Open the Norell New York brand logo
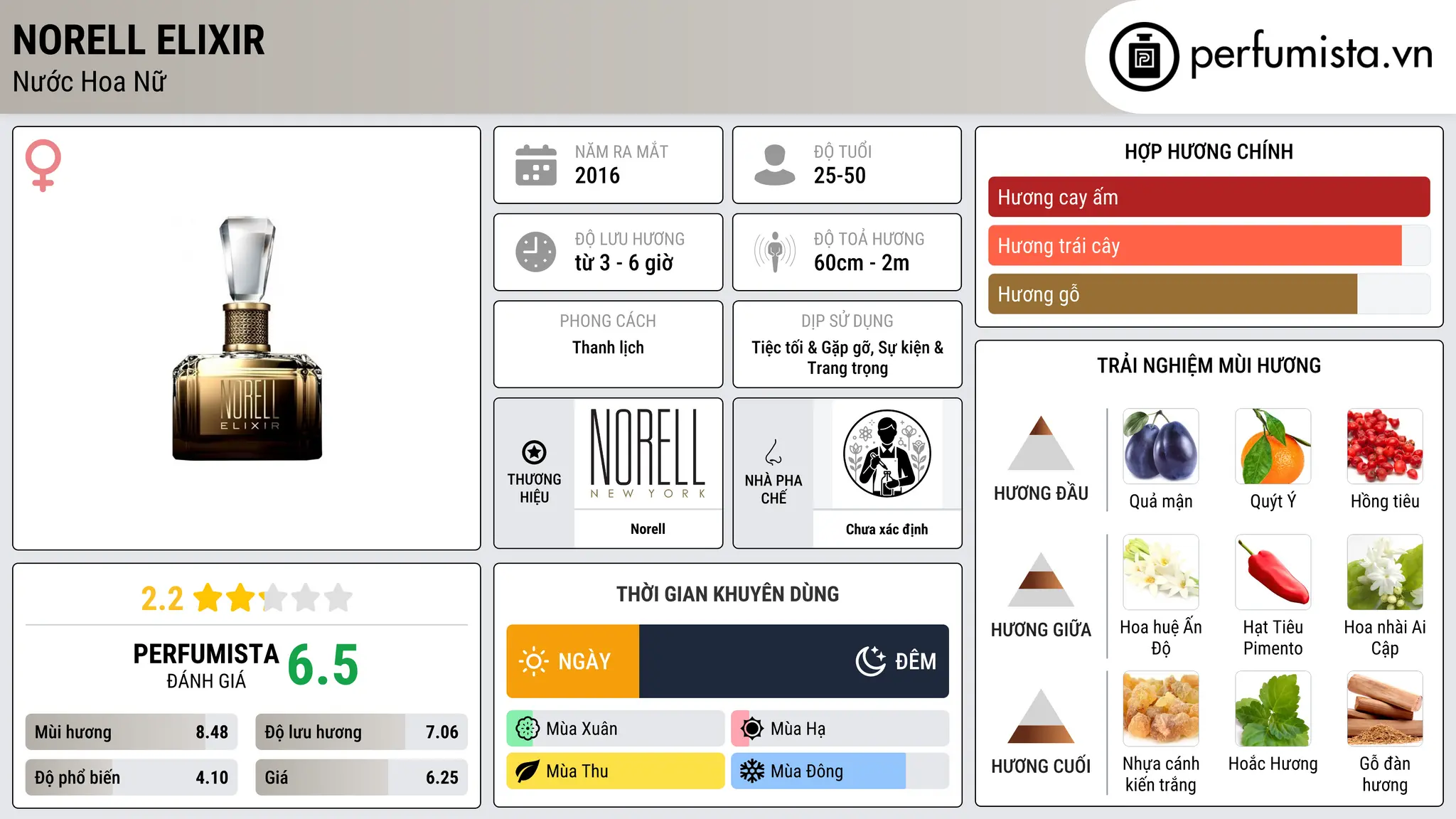The width and height of the screenshot is (1456, 819). (648, 454)
